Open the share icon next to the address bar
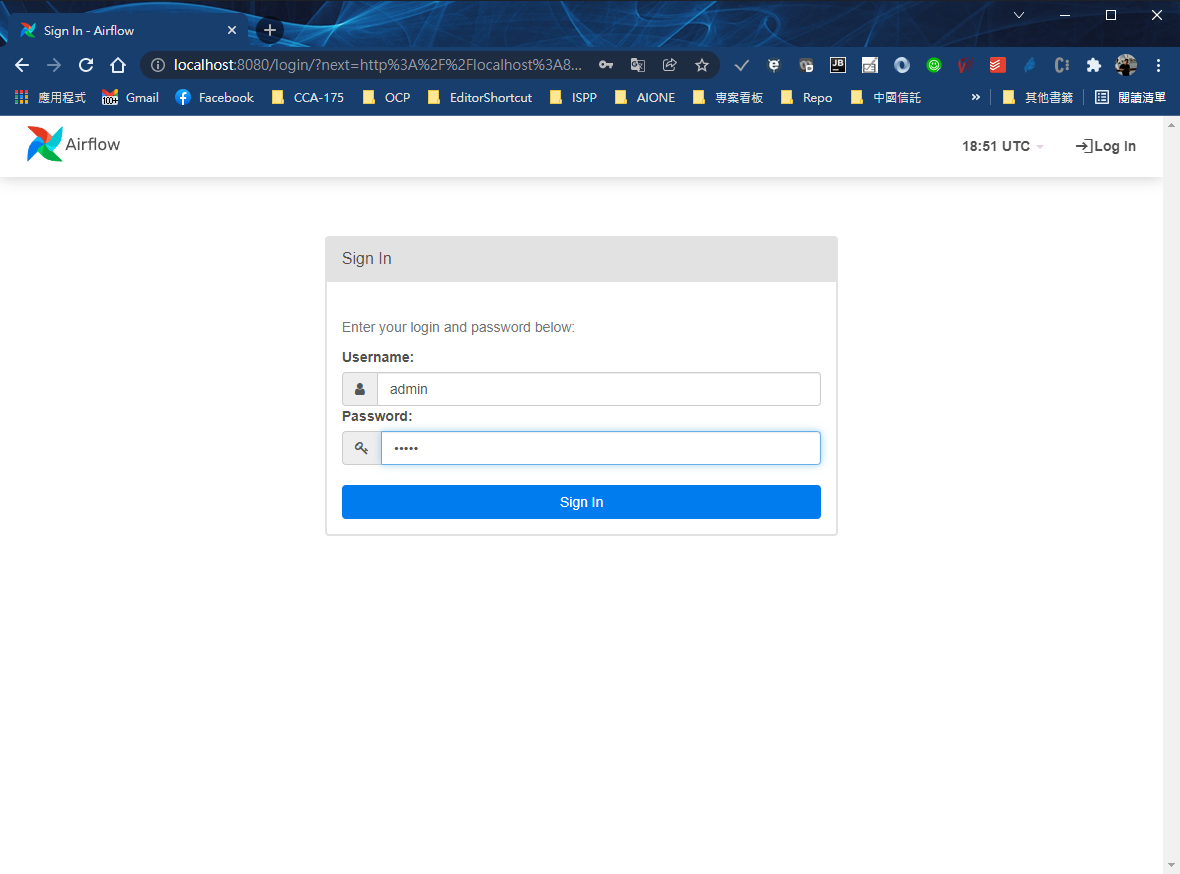 point(670,64)
